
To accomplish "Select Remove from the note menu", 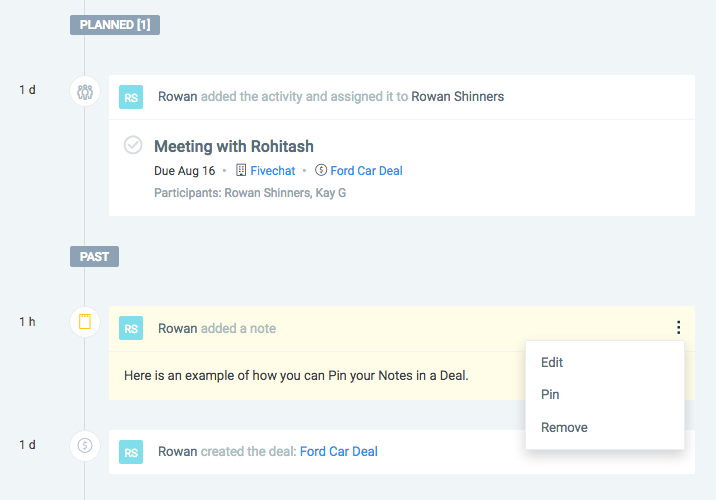I will point(564,427).
